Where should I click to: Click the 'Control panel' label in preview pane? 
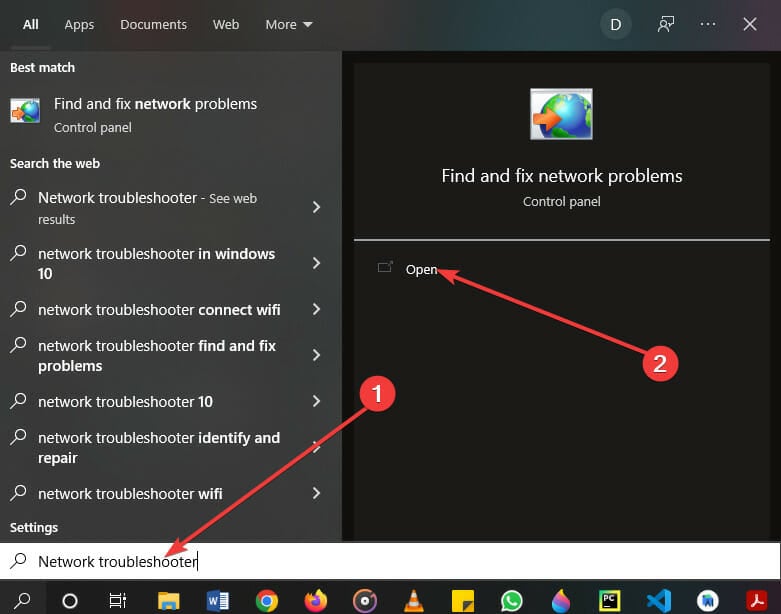click(x=561, y=201)
